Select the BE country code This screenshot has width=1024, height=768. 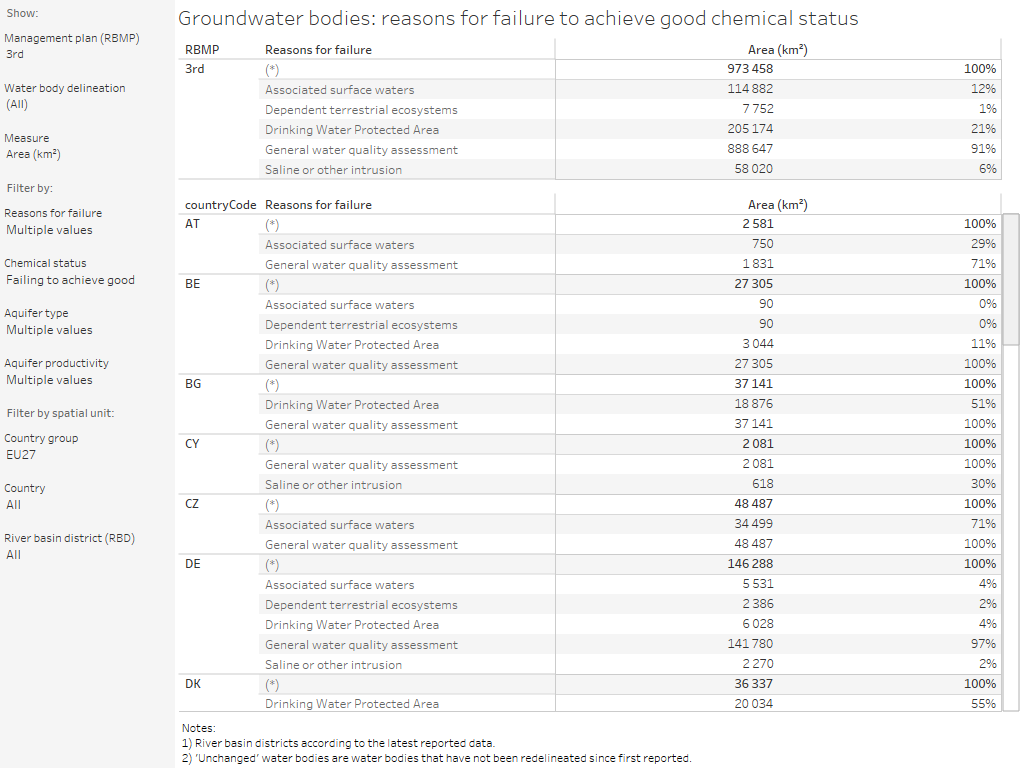click(x=193, y=283)
